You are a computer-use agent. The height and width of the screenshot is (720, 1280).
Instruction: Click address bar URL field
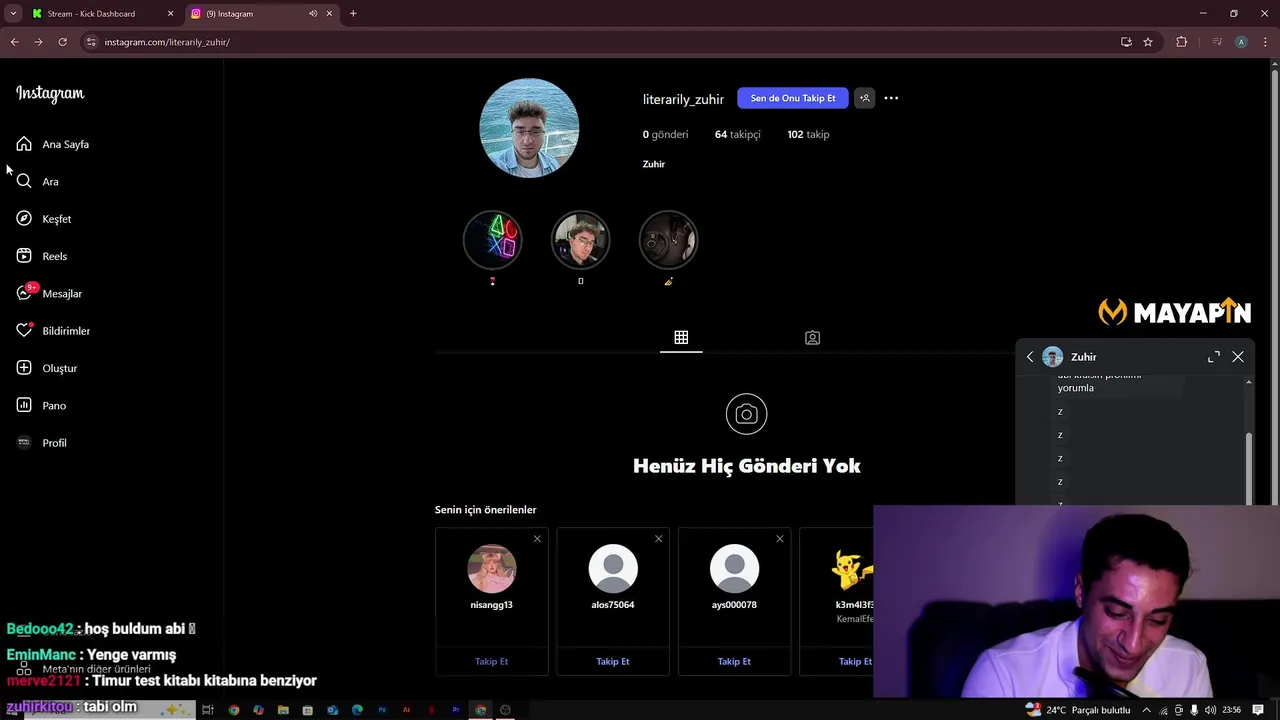coord(600,42)
